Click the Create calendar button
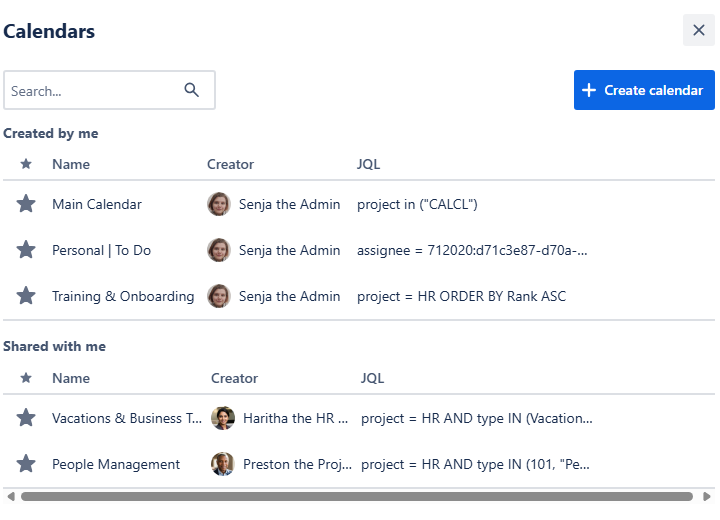Screen dimensions: 720x520 [x=644, y=90]
